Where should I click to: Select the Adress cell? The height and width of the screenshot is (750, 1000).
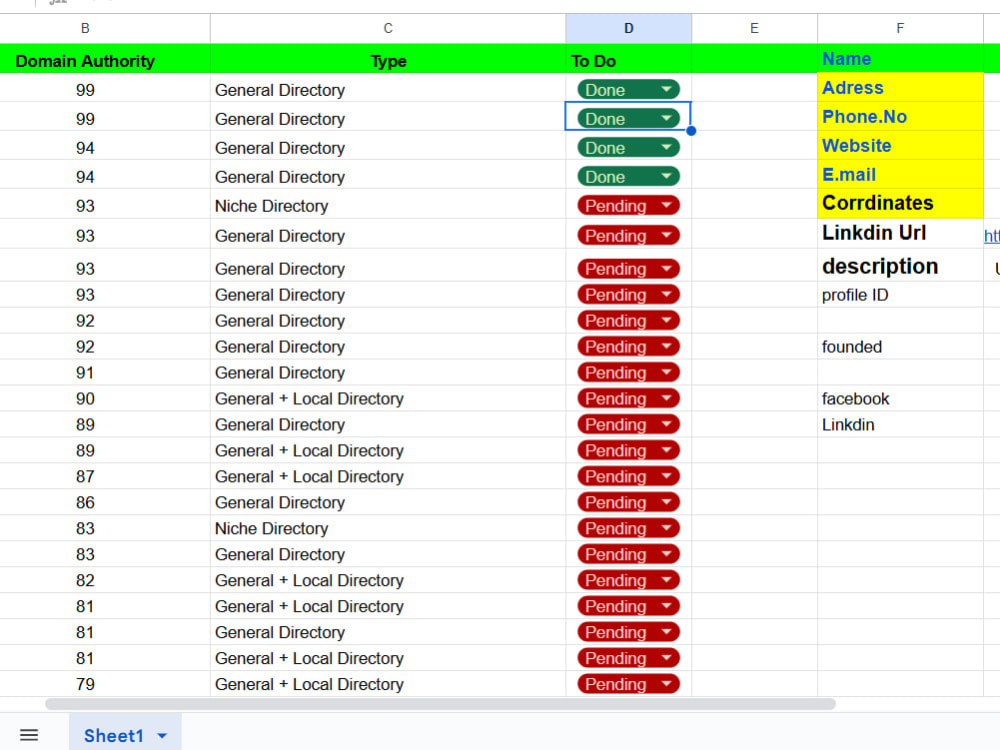900,87
